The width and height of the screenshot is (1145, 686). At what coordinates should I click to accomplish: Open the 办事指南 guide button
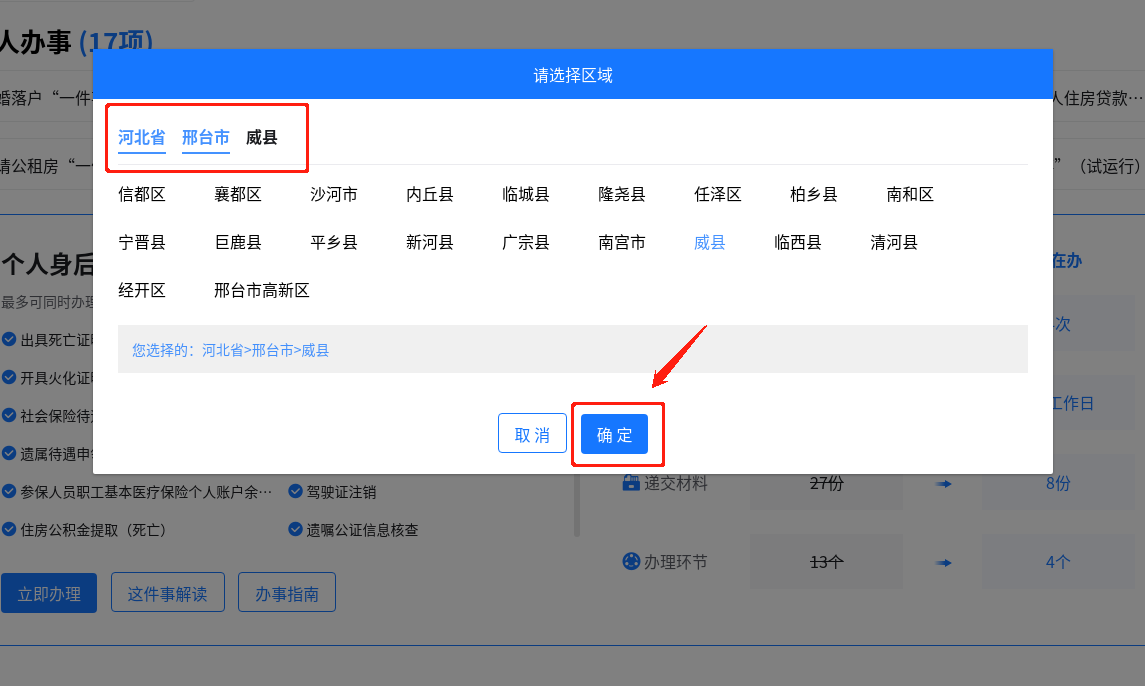point(287,593)
